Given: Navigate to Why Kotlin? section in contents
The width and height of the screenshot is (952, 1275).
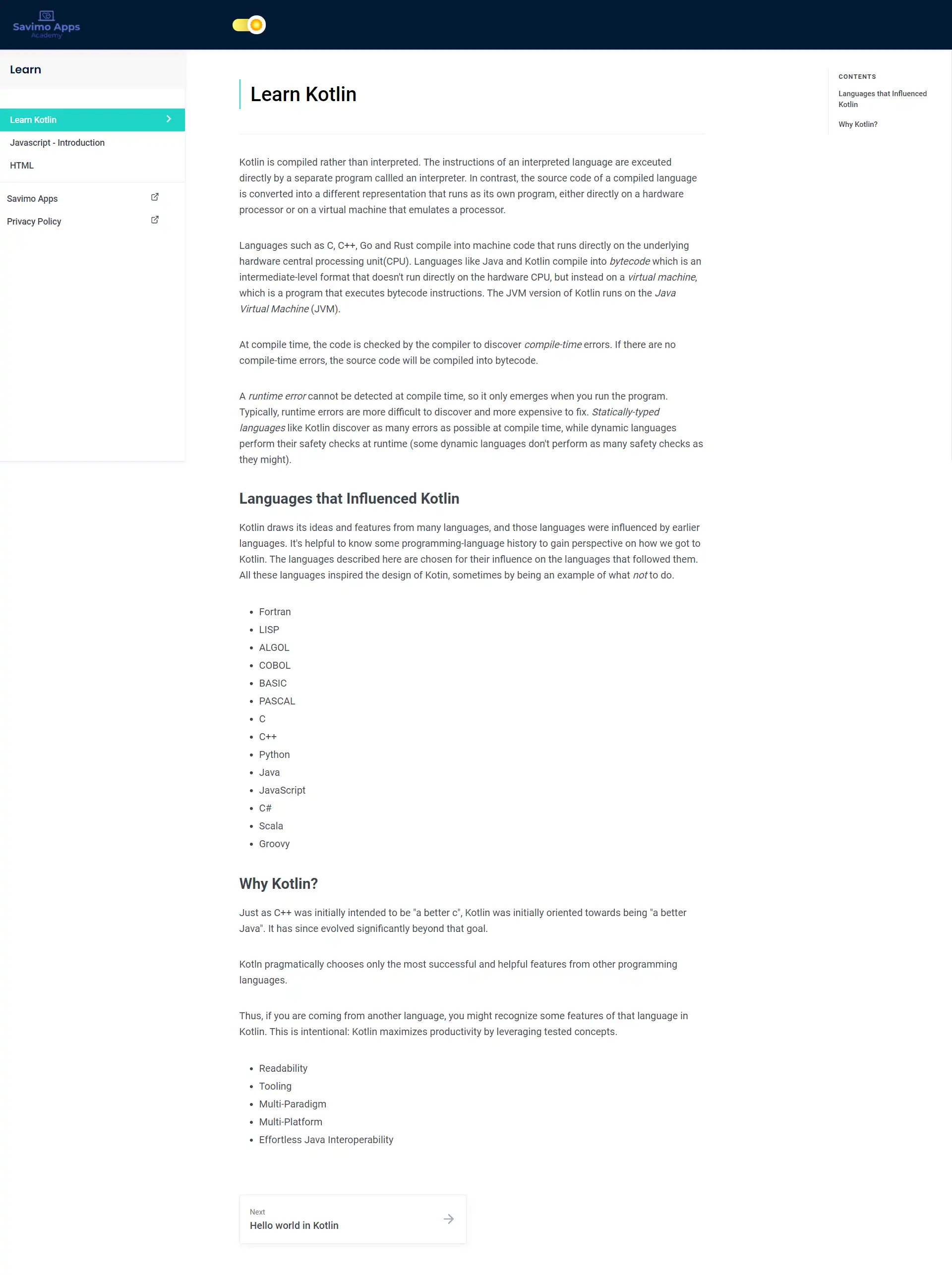Looking at the screenshot, I should tap(857, 124).
